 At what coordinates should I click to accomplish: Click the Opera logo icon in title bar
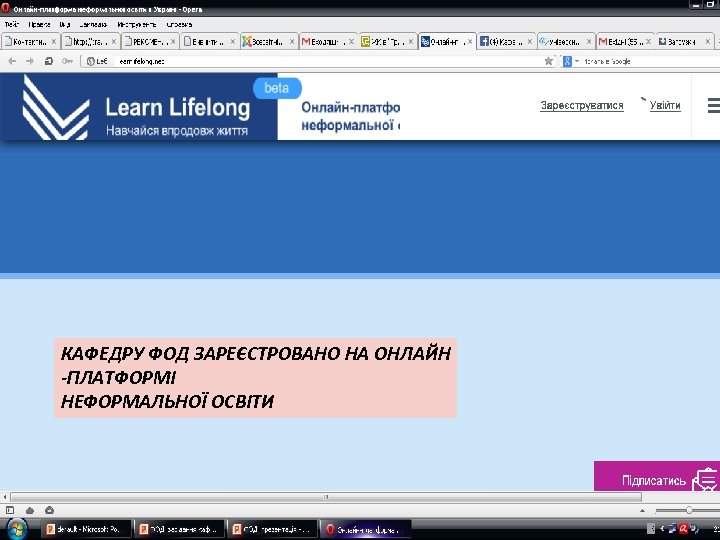coord(6,8)
